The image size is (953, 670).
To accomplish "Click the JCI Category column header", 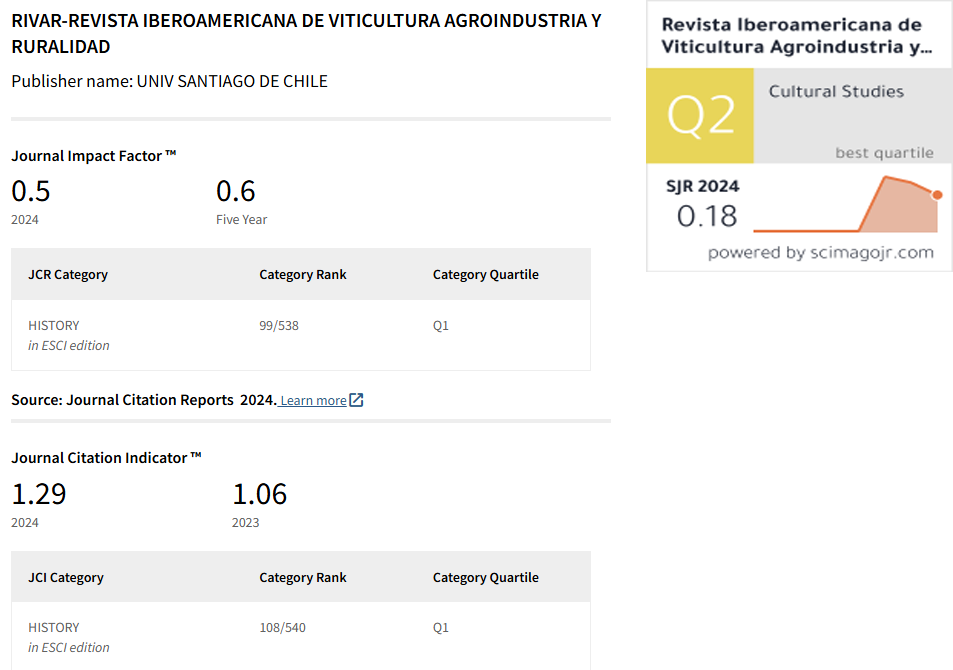I will 66,577.
